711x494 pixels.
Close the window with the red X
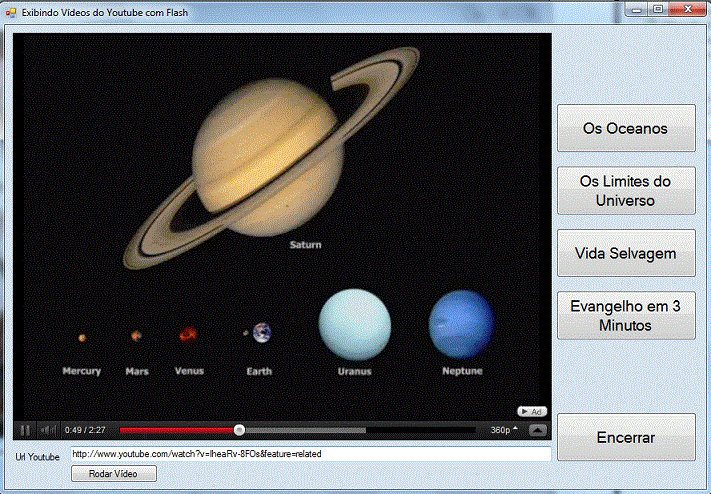(x=688, y=10)
